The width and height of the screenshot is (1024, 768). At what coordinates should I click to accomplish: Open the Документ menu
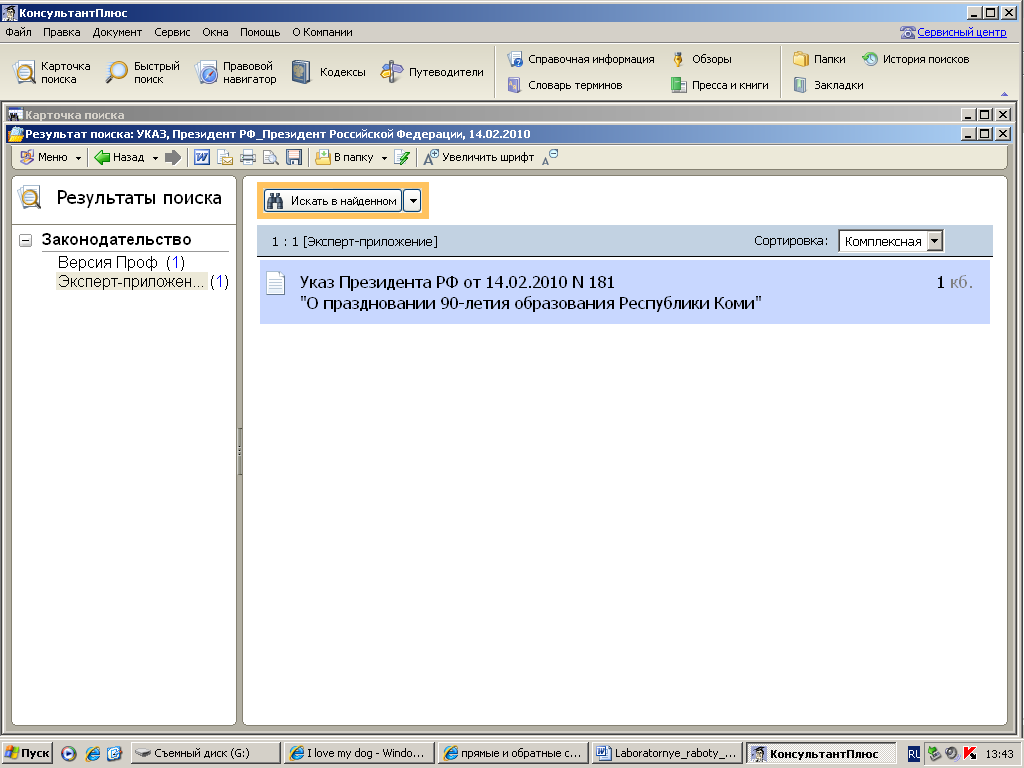[x=117, y=32]
